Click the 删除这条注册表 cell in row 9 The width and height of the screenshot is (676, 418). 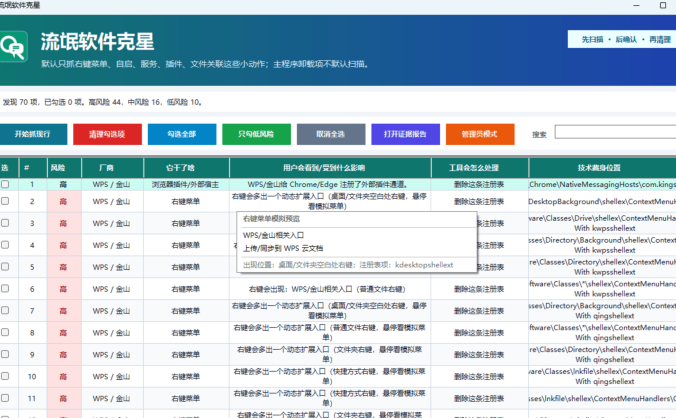479,355
